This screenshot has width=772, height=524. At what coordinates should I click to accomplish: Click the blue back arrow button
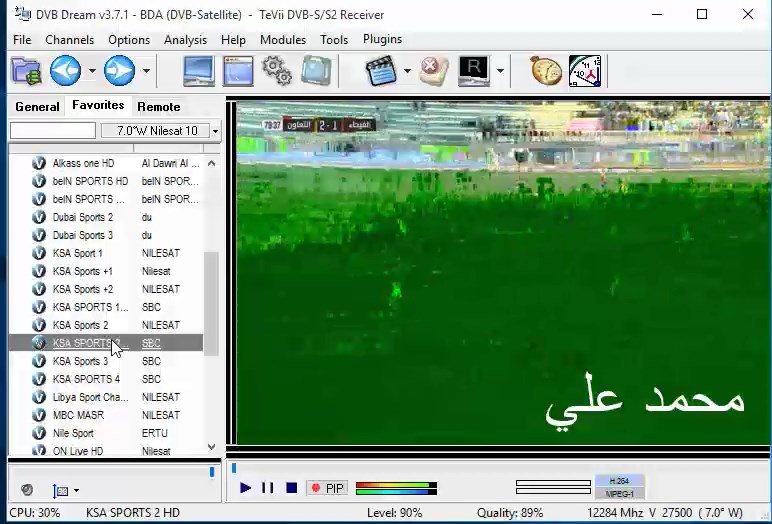click(x=65, y=71)
